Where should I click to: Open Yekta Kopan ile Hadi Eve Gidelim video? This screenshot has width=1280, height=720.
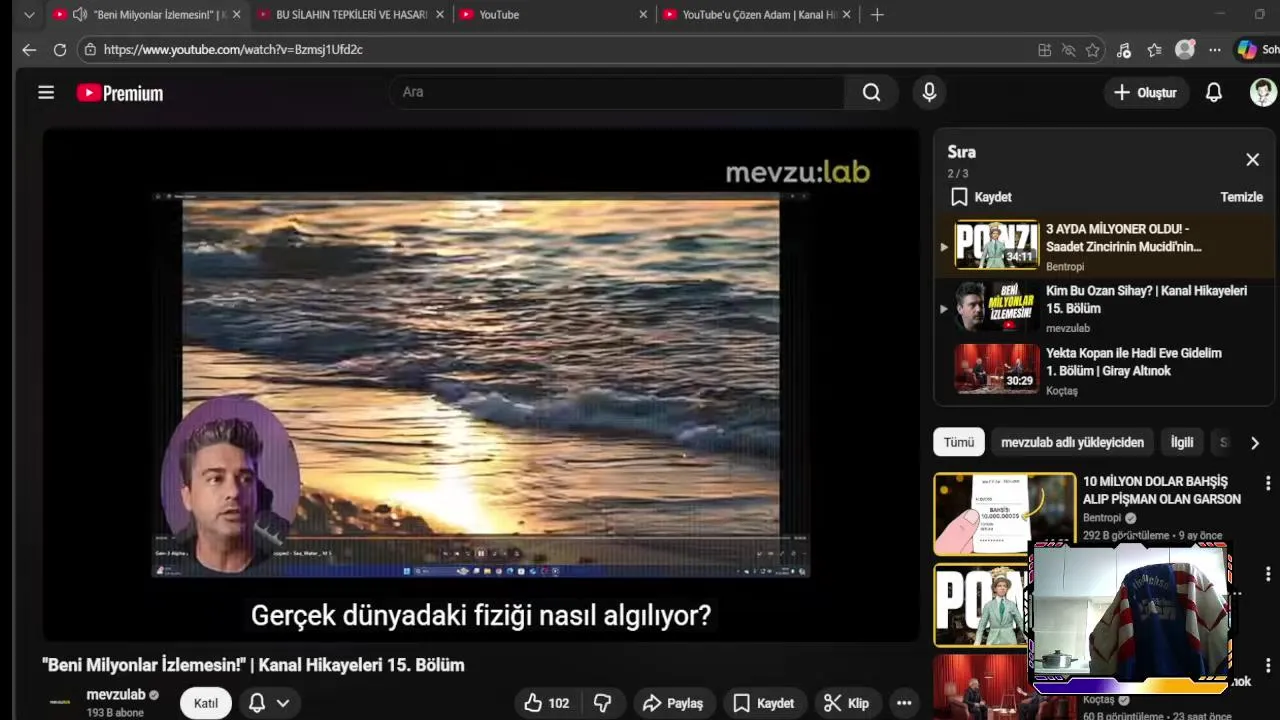click(x=1105, y=370)
